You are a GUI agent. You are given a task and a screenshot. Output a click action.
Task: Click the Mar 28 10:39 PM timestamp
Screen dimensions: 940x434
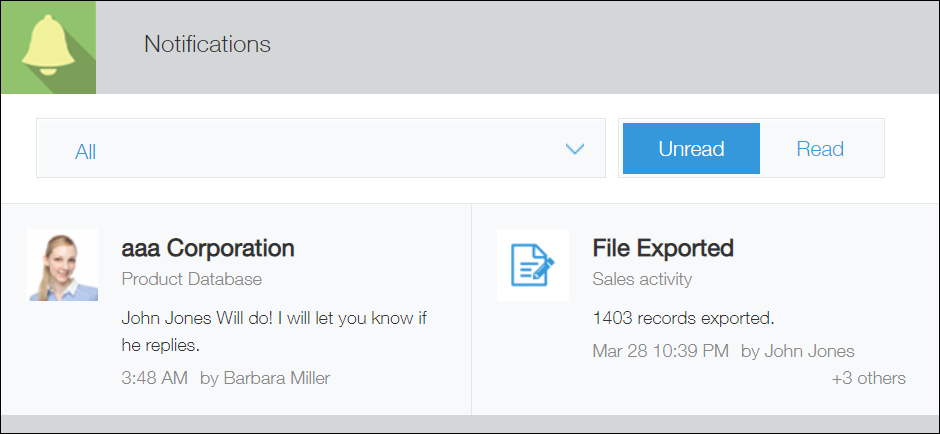[661, 351]
